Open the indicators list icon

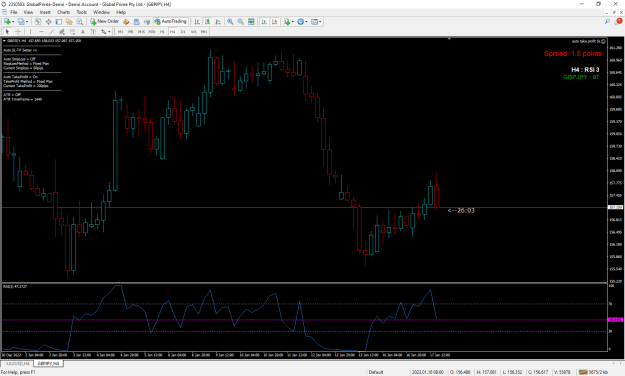pyautogui.click(x=287, y=22)
